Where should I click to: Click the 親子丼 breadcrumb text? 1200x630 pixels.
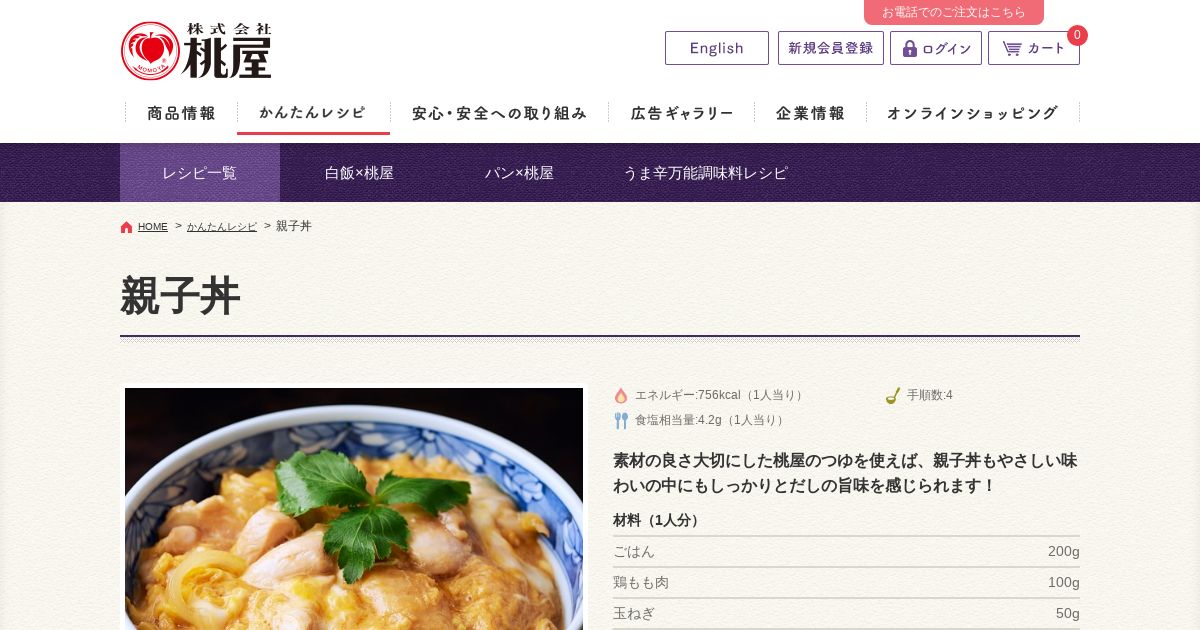coord(294,227)
